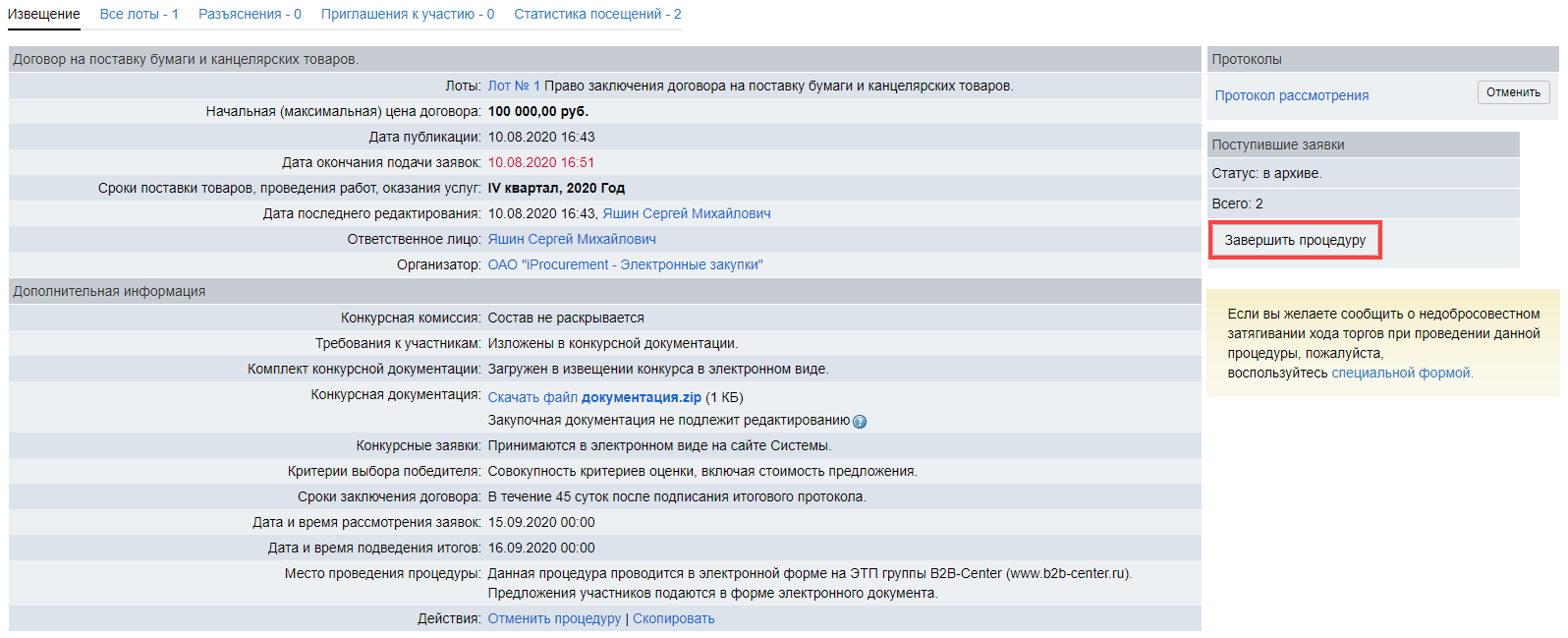Screen dimensions: 1568x638
Task: Click Яшин Сергей Михайлович in the last edit row
Action: tap(686, 213)
